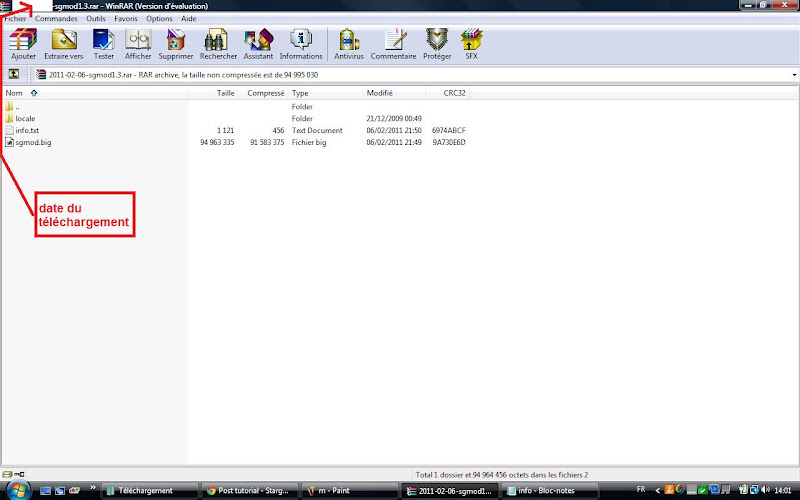This screenshot has height=500, width=800.
Task: Open the Fichier menu
Action: point(15,18)
